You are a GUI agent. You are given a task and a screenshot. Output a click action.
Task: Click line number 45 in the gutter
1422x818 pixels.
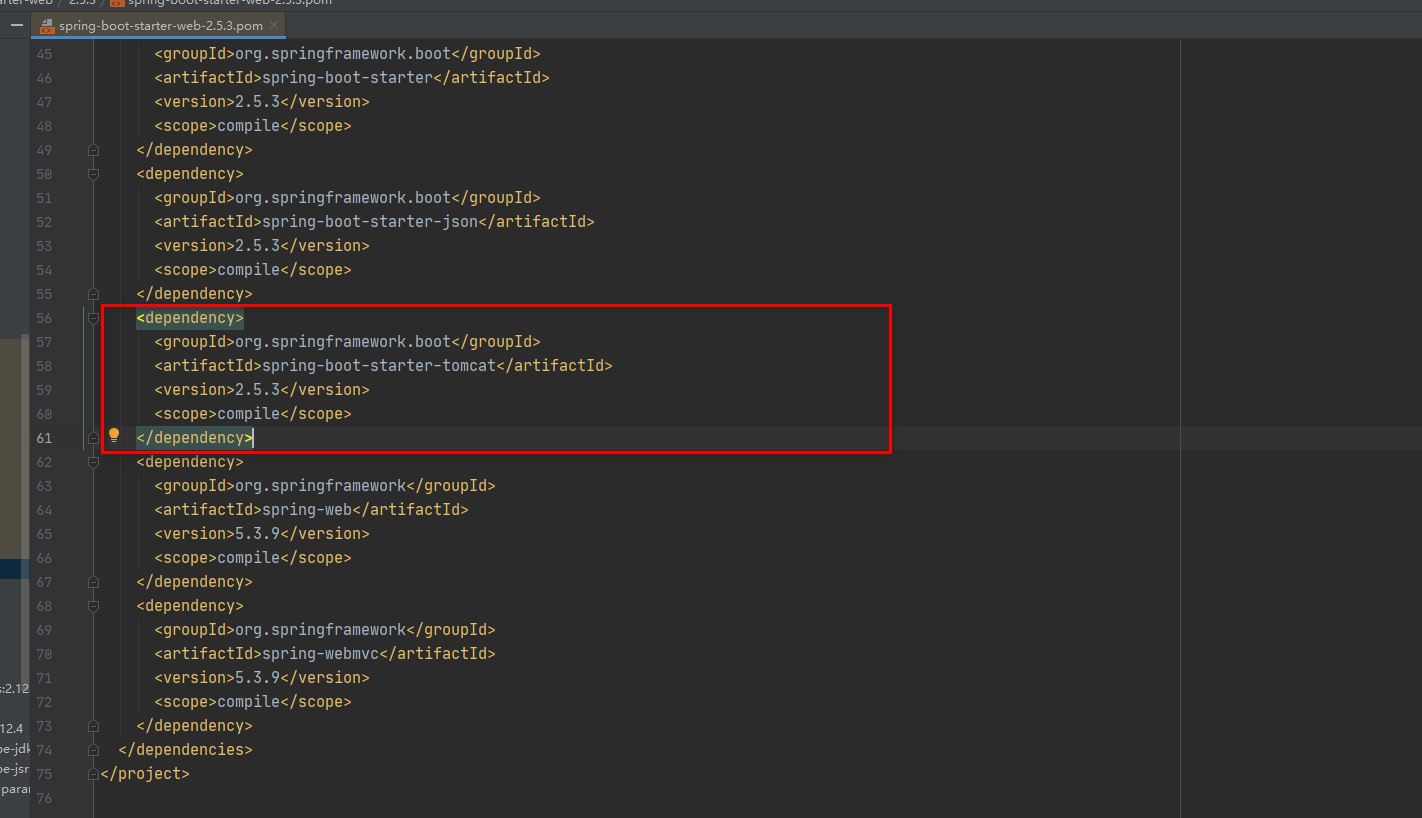[x=45, y=53]
